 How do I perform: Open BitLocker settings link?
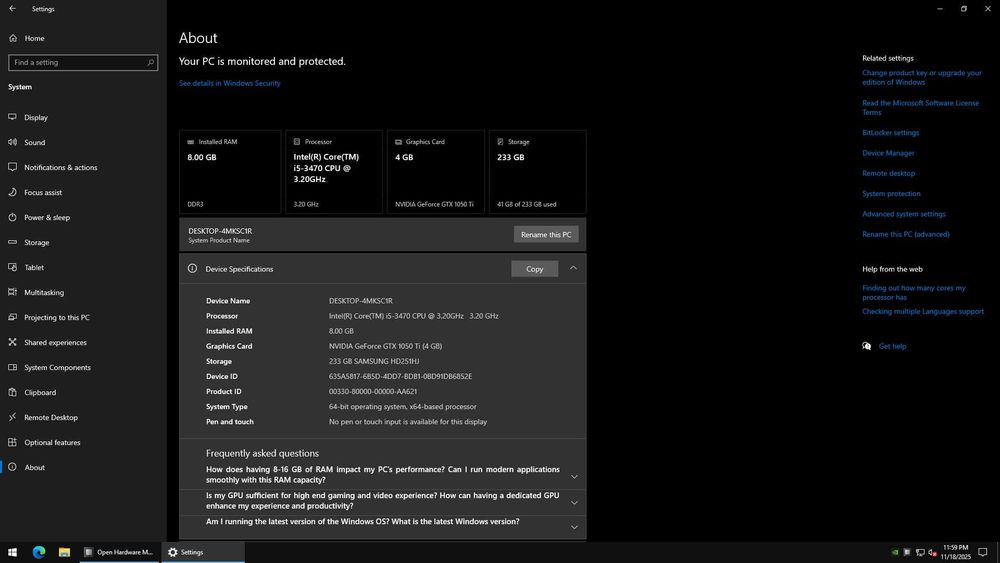(890, 133)
